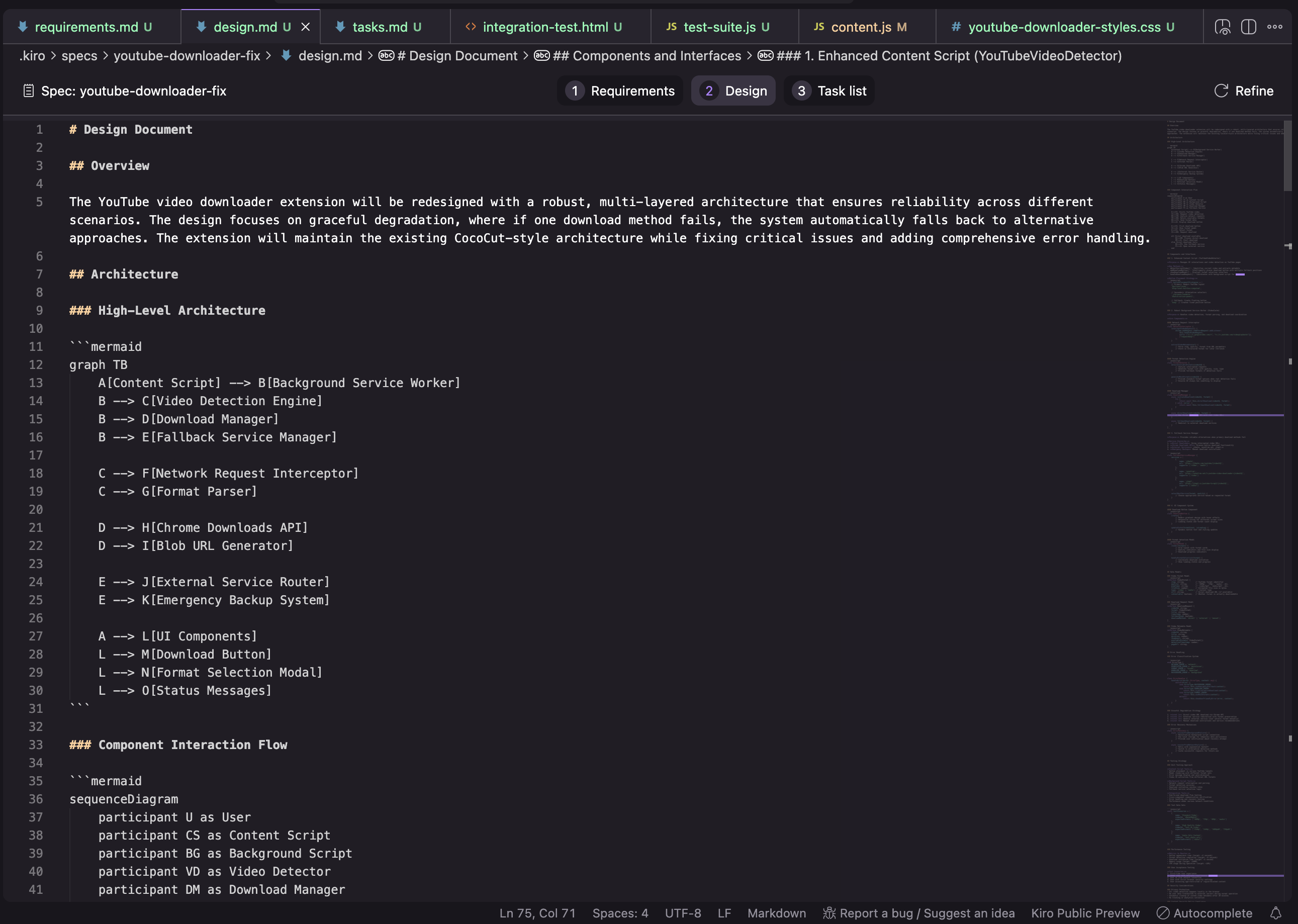The image size is (1298, 924).
Task: Click the JS icon on content.js tab
Action: coord(819,26)
